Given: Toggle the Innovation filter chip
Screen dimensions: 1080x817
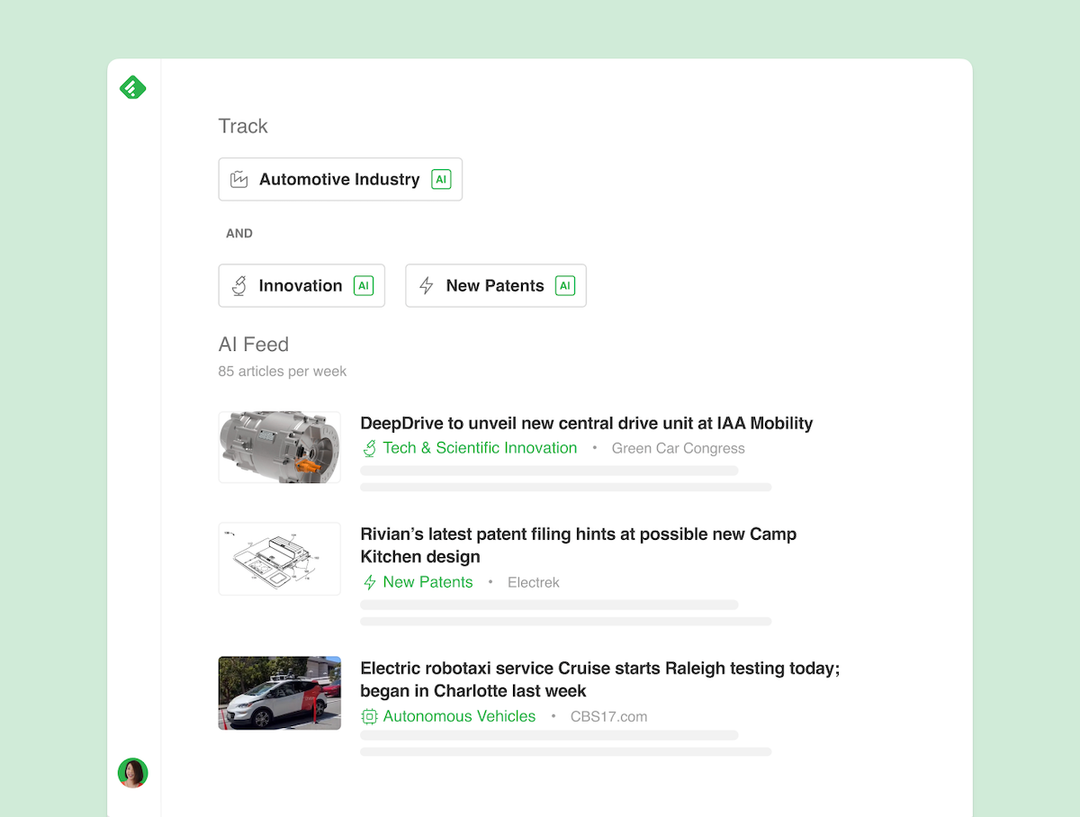Looking at the screenshot, I should pos(301,285).
